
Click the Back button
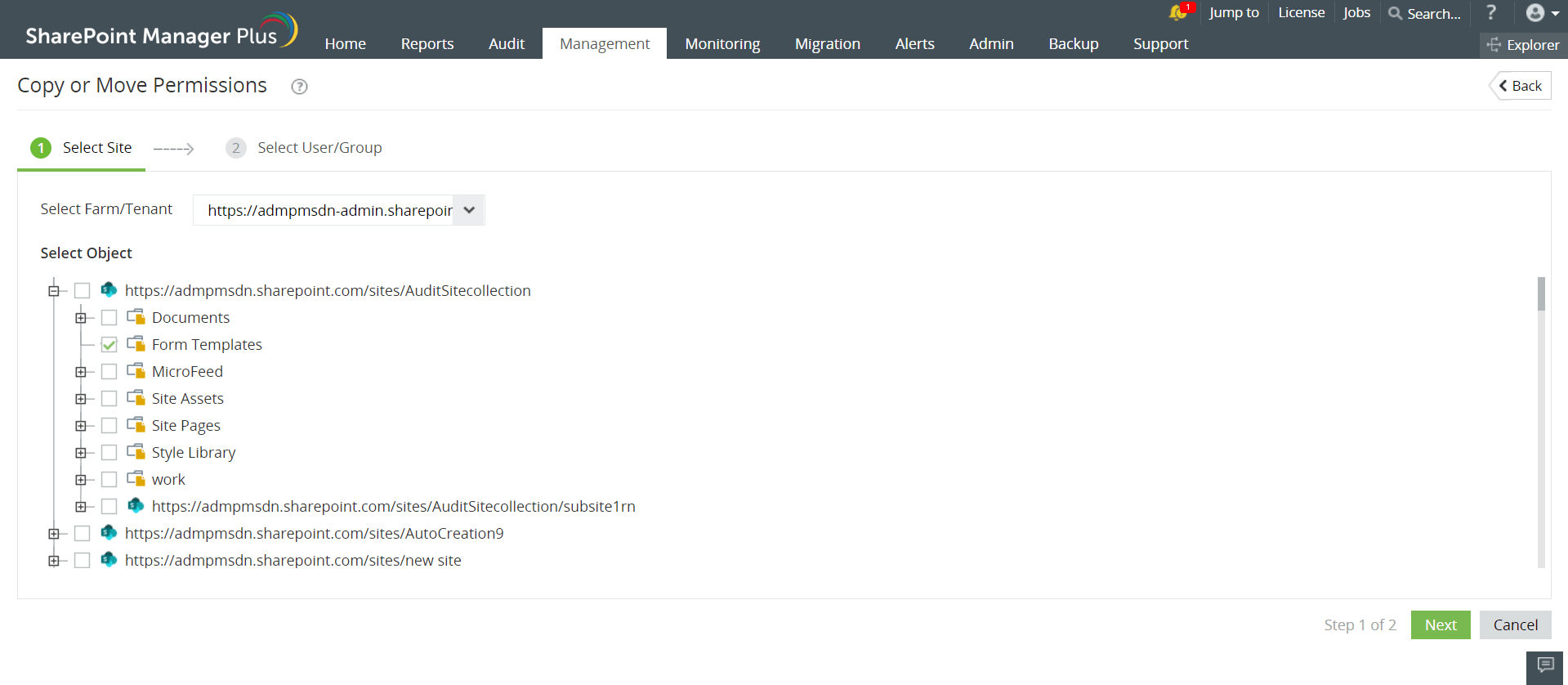[x=1521, y=86]
